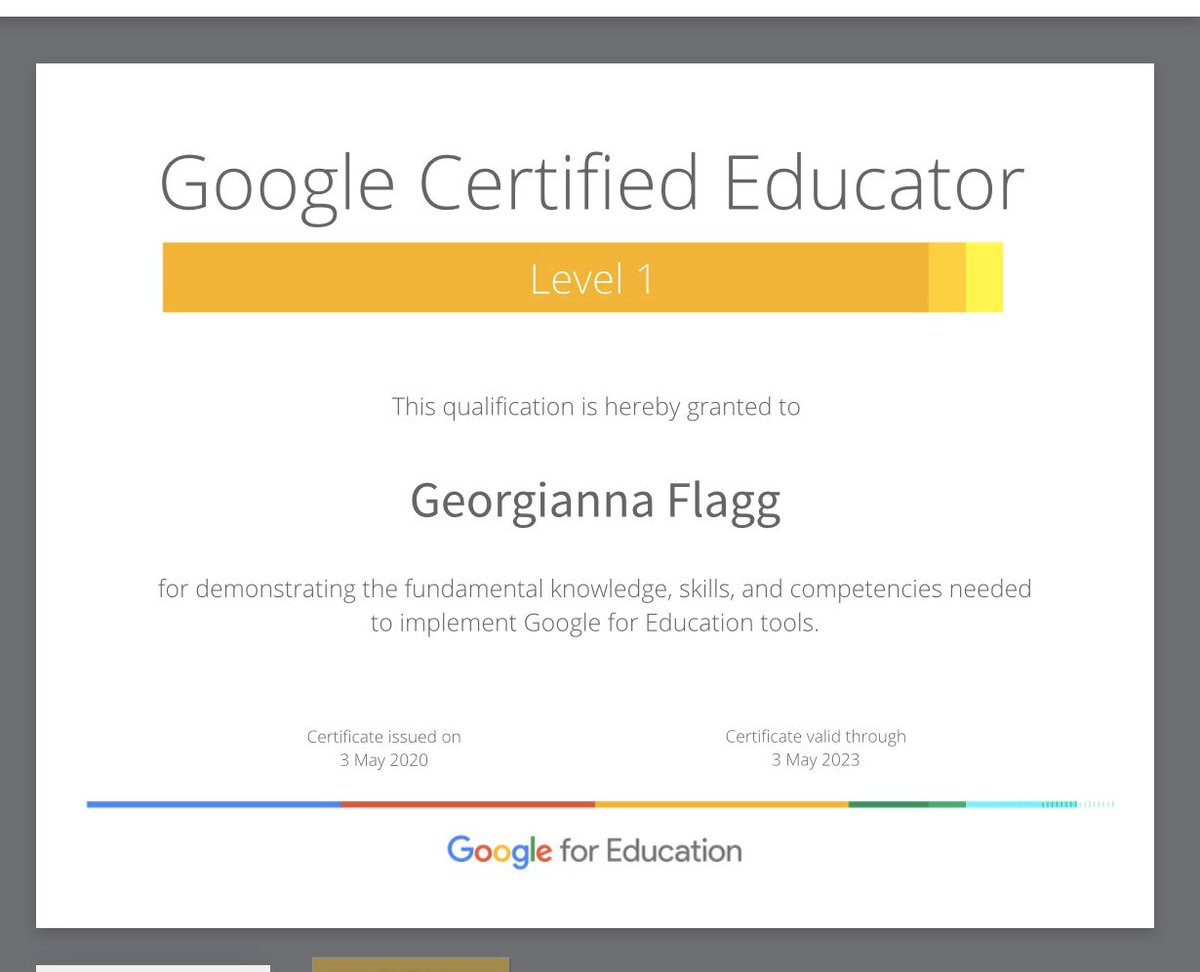The image size is (1200, 972).
Task: Click the gold button below the certificate
Action: (410, 965)
